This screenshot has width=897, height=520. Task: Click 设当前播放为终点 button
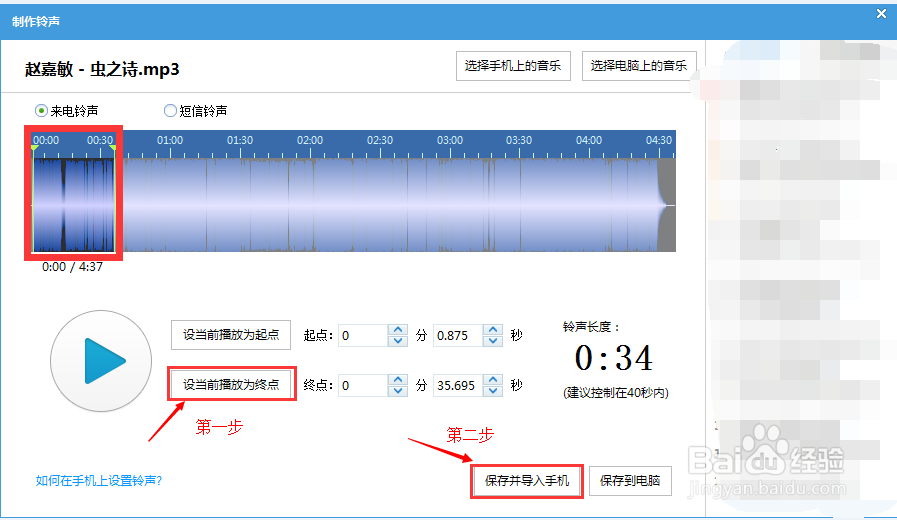tap(231, 384)
